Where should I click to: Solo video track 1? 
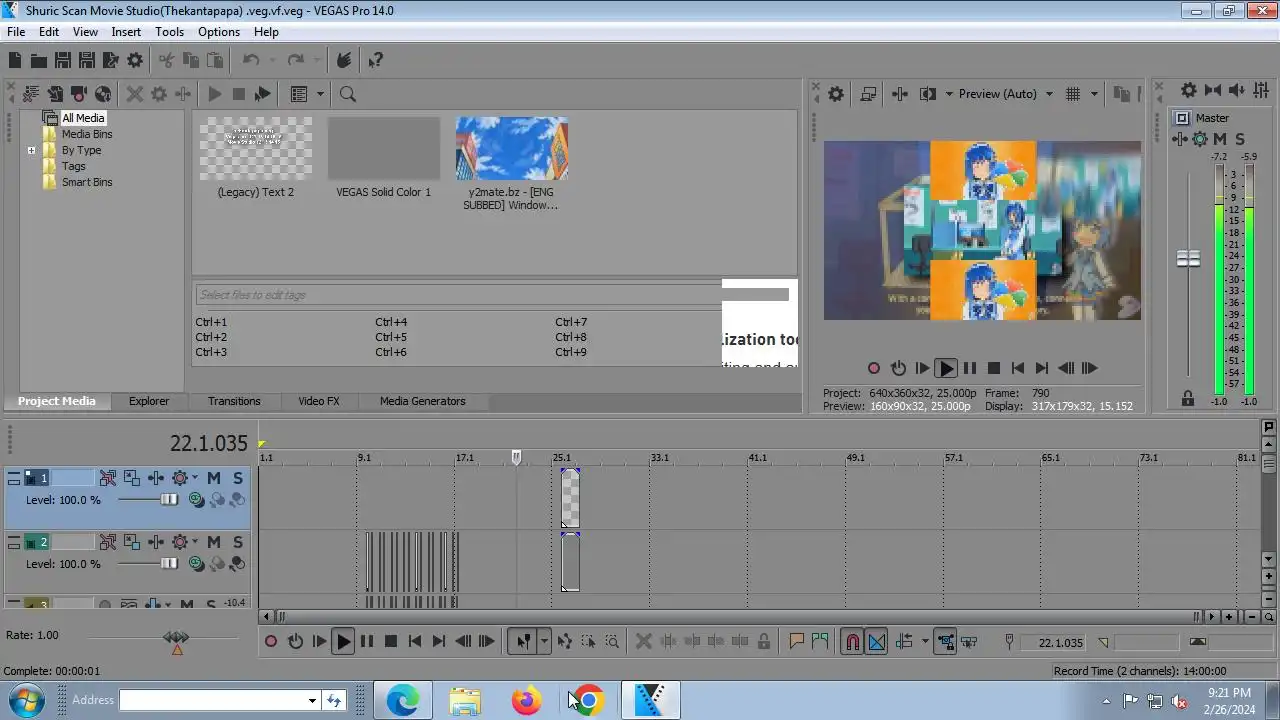click(238, 478)
